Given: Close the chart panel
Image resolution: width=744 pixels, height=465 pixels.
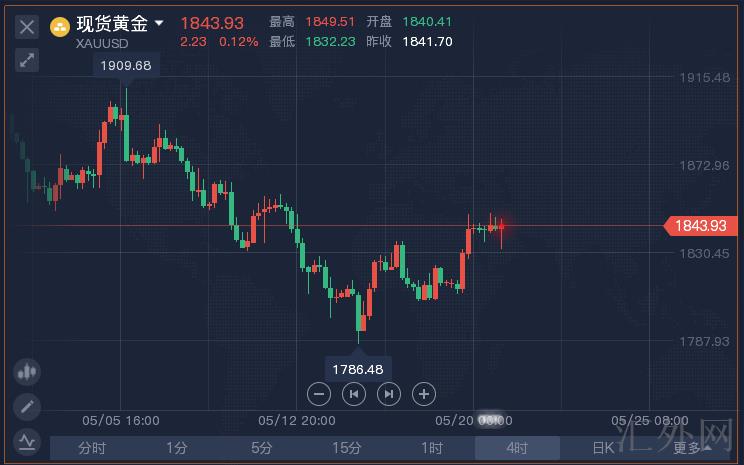Looking at the screenshot, I should pyautogui.click(x=27, y=27).
